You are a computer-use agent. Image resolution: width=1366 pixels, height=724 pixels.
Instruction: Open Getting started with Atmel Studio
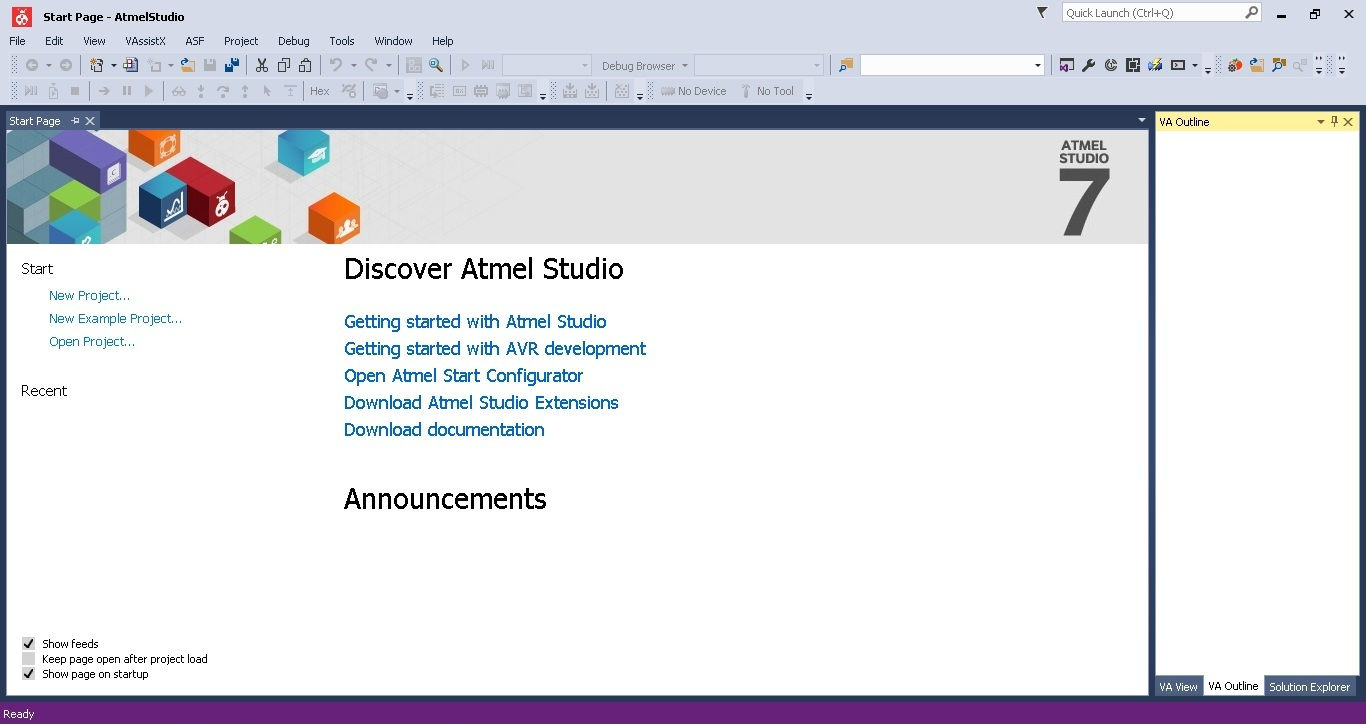pos(475,322)
